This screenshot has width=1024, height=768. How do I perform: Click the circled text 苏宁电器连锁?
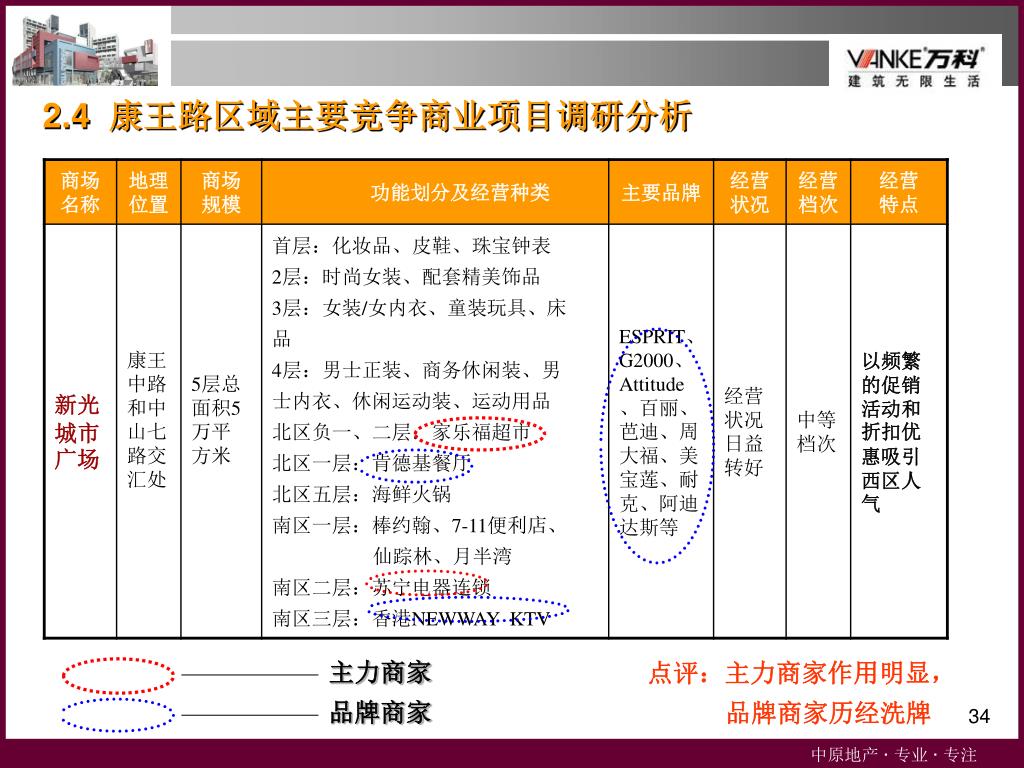[431, 587]
